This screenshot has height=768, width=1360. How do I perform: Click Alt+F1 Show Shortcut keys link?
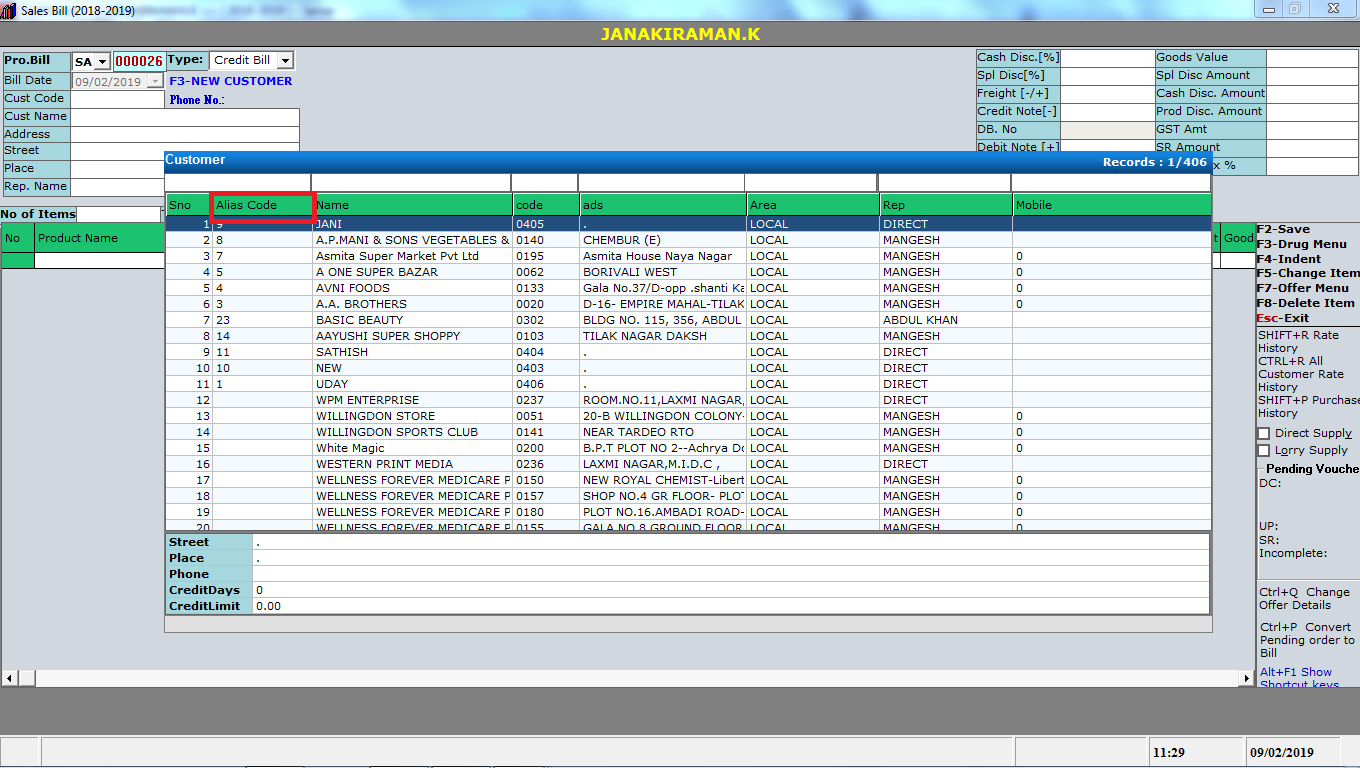click(x=1297, y=678)
